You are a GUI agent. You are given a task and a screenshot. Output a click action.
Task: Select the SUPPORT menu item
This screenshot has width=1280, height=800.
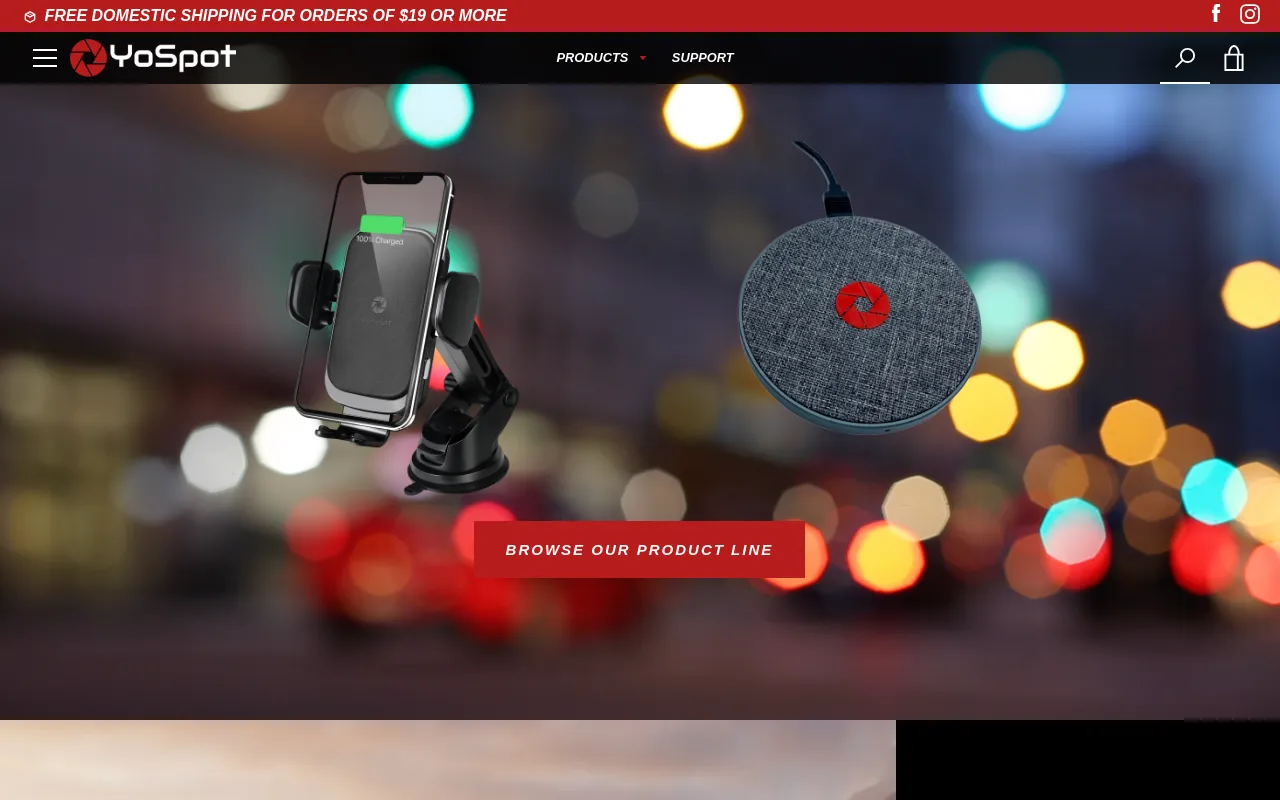[702, 57]
